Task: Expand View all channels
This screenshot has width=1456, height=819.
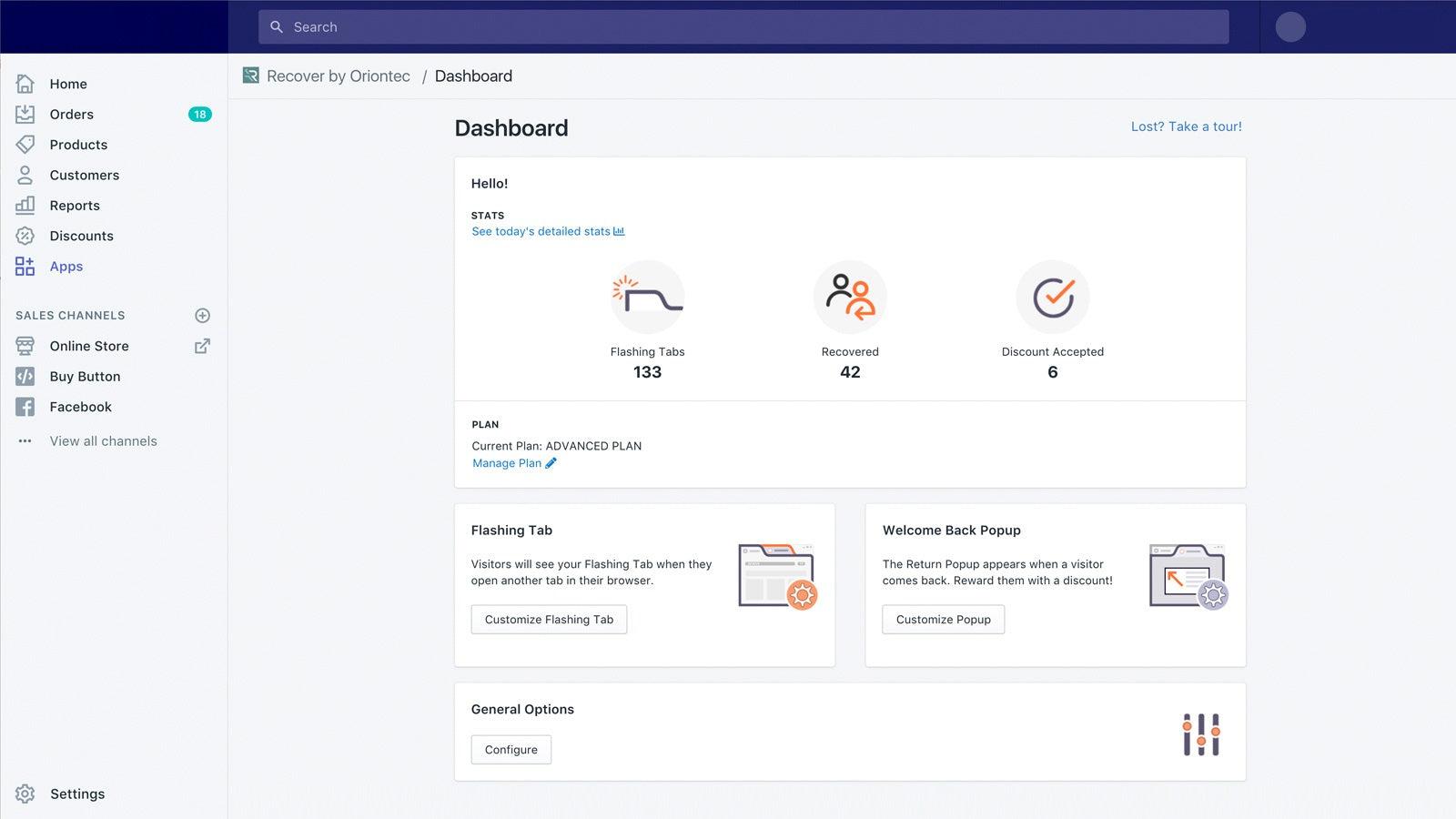Action: point(103,440)
